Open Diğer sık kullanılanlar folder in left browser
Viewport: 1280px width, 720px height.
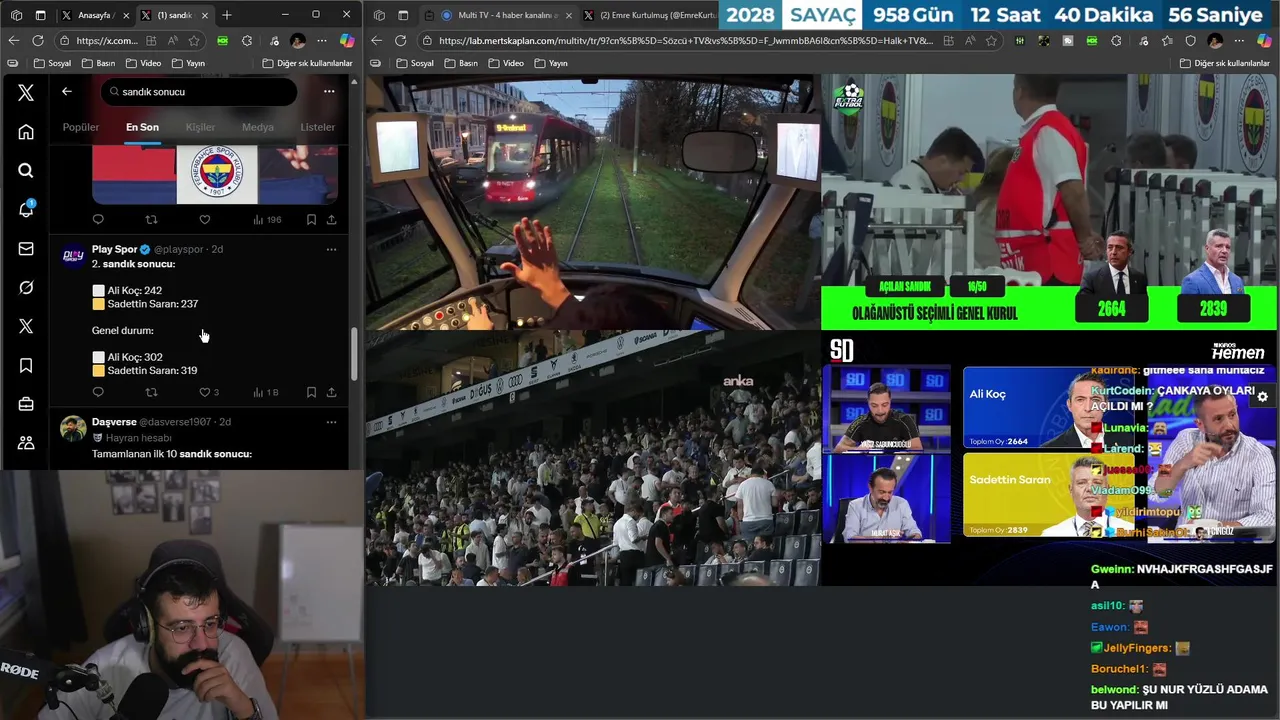307,63
